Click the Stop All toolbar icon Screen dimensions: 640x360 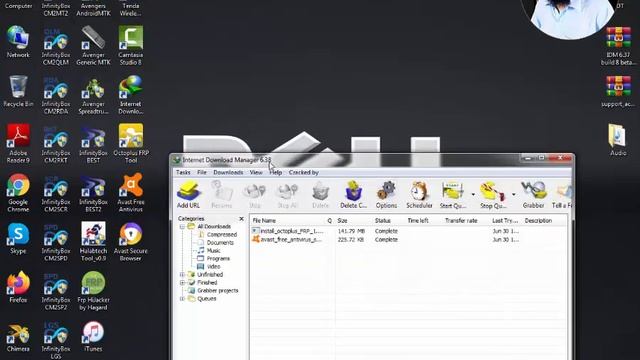287,195
